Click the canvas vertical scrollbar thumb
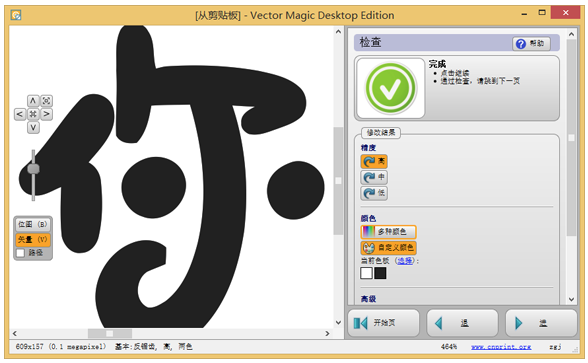Viewport: 588px width, 363px height. 338,181
